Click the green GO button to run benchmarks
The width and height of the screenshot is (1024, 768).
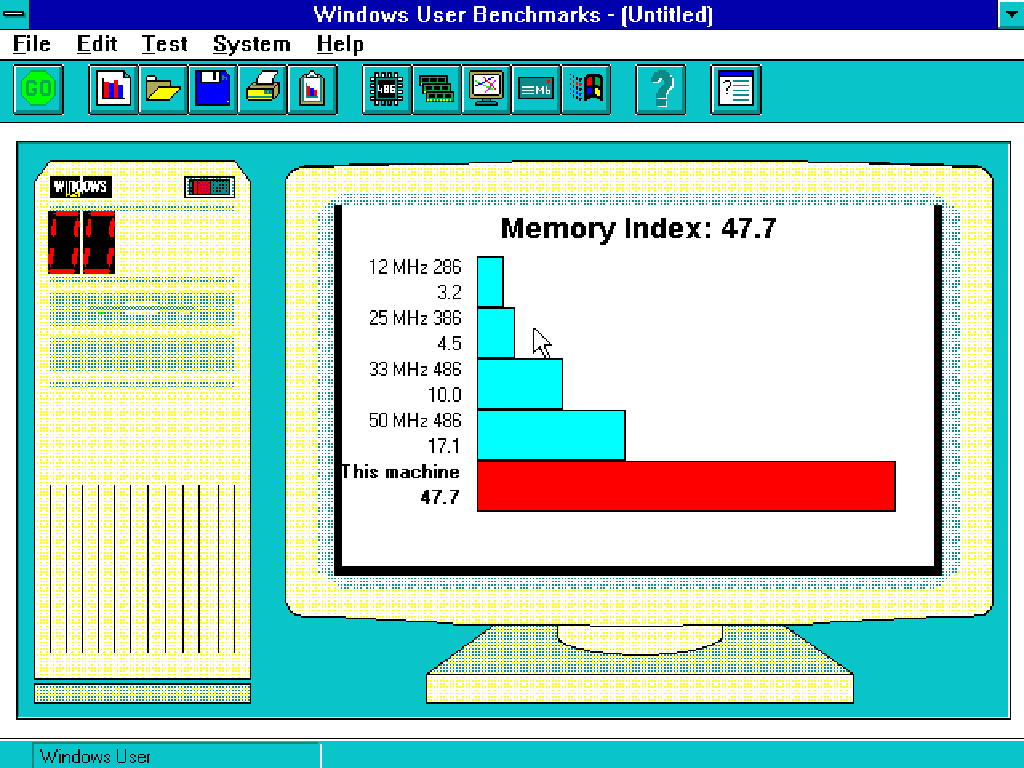[x=39, y=89]
